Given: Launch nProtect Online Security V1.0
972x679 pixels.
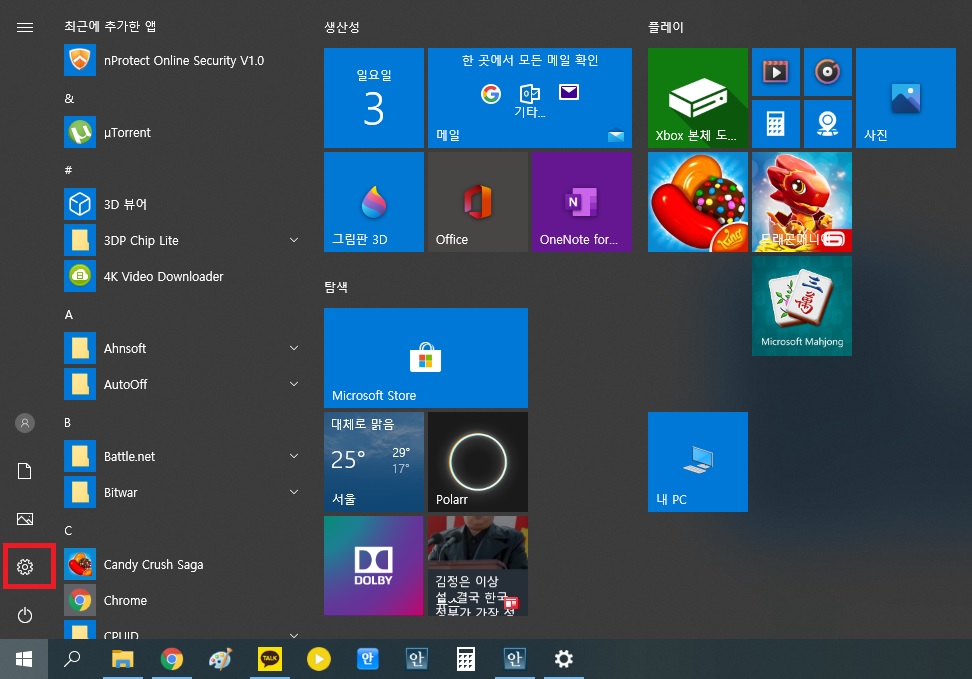Looking at the screenshot, I should point(183,60).
